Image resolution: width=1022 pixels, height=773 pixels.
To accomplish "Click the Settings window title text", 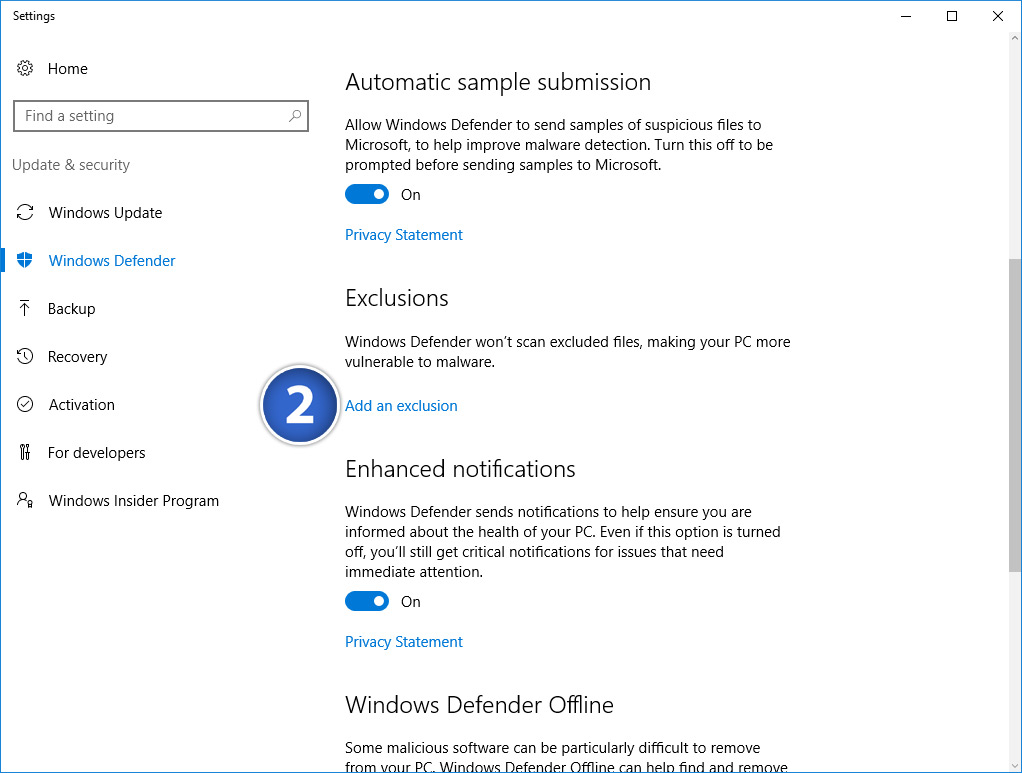I will point(34,16).
